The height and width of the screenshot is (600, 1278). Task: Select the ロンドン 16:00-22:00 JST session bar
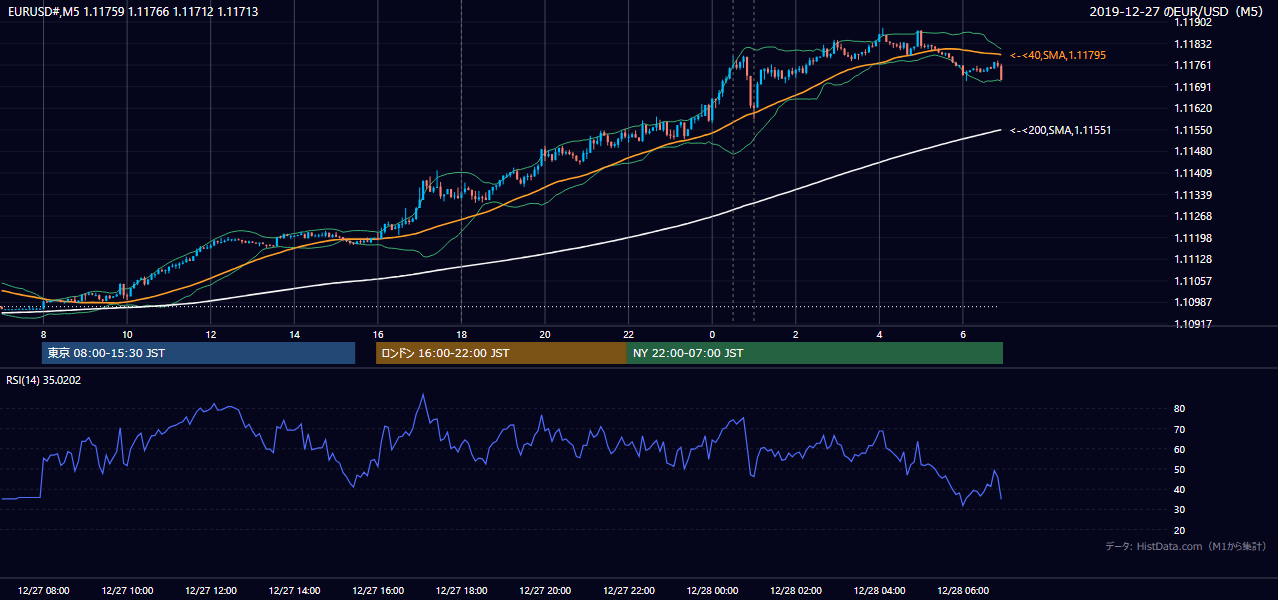501,353
